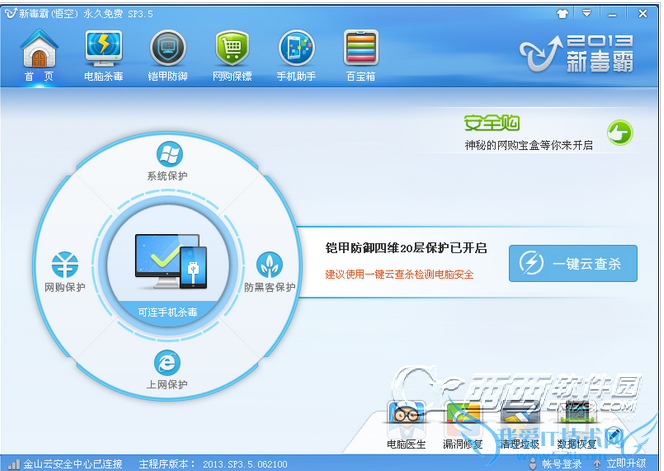Click the signal bars status icon
The height and width of the screenshot is (471, 664).
pyautogui.click(x=14, y=464)
